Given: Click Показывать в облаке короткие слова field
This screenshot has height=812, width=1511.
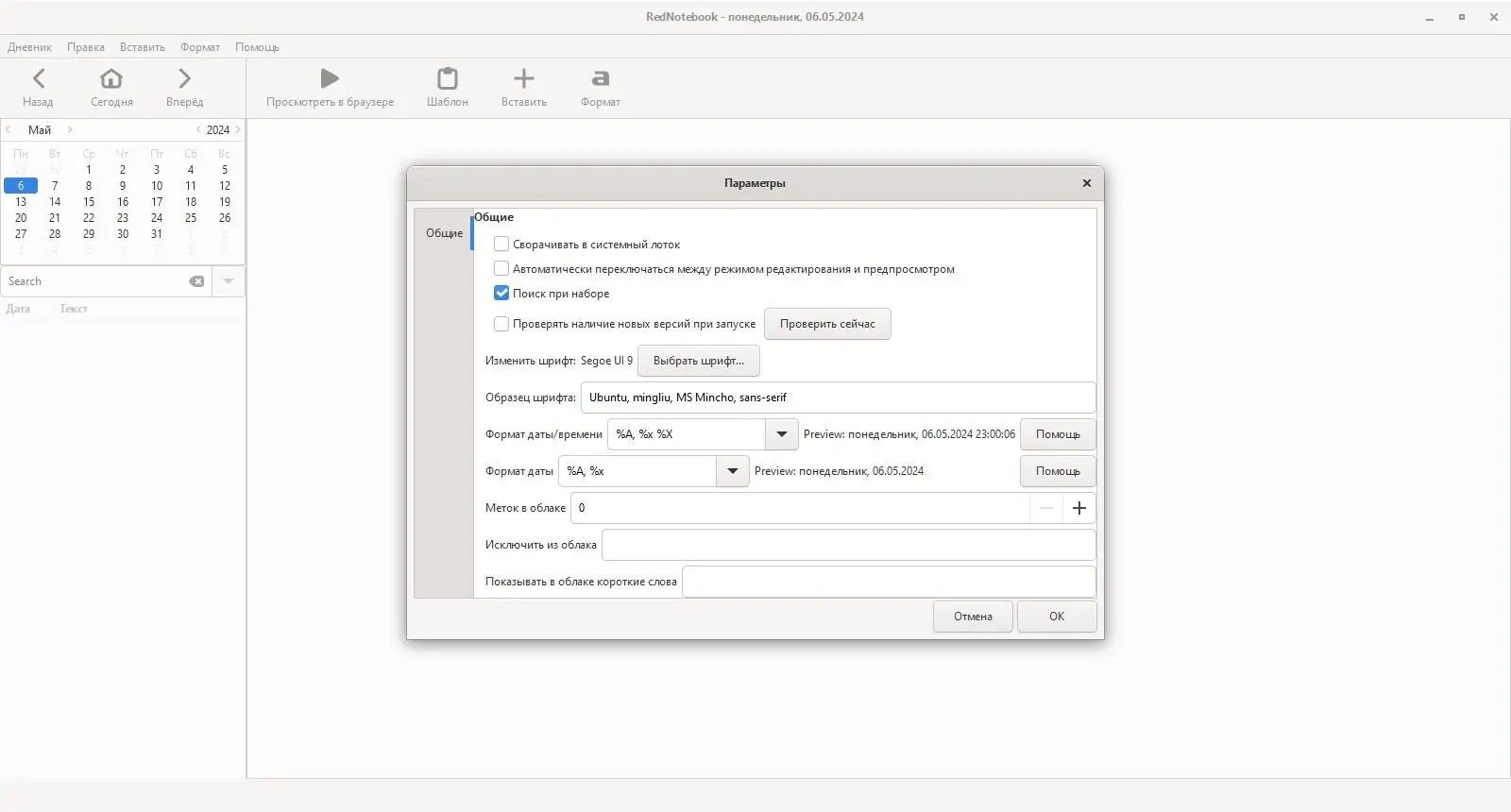Looking at the screenshot, I should point(889,582).
